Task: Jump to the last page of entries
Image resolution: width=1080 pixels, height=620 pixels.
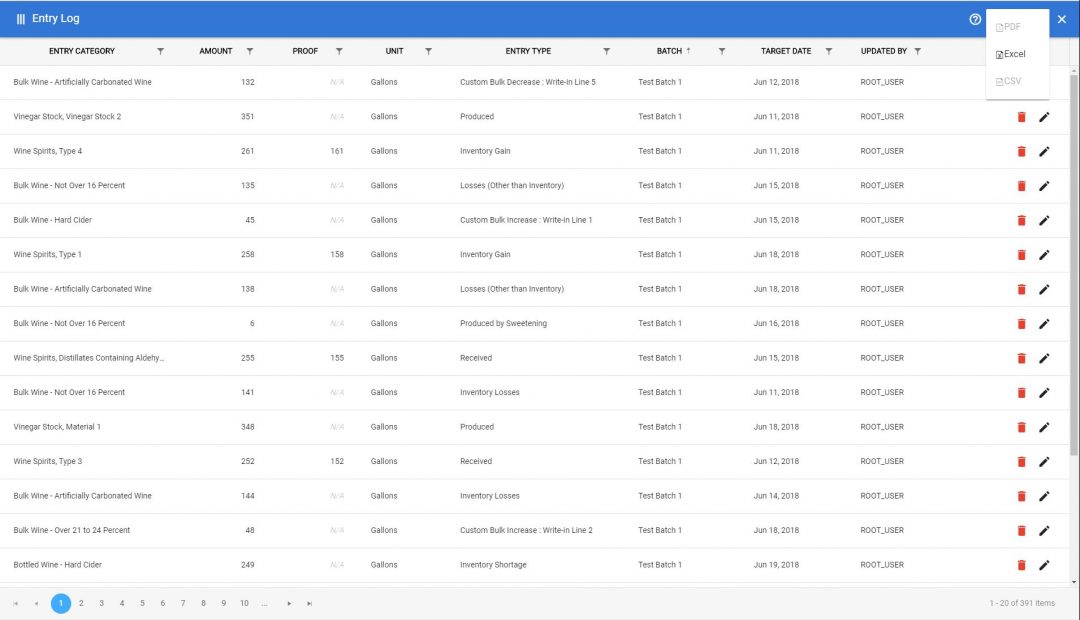Action: 308,604
